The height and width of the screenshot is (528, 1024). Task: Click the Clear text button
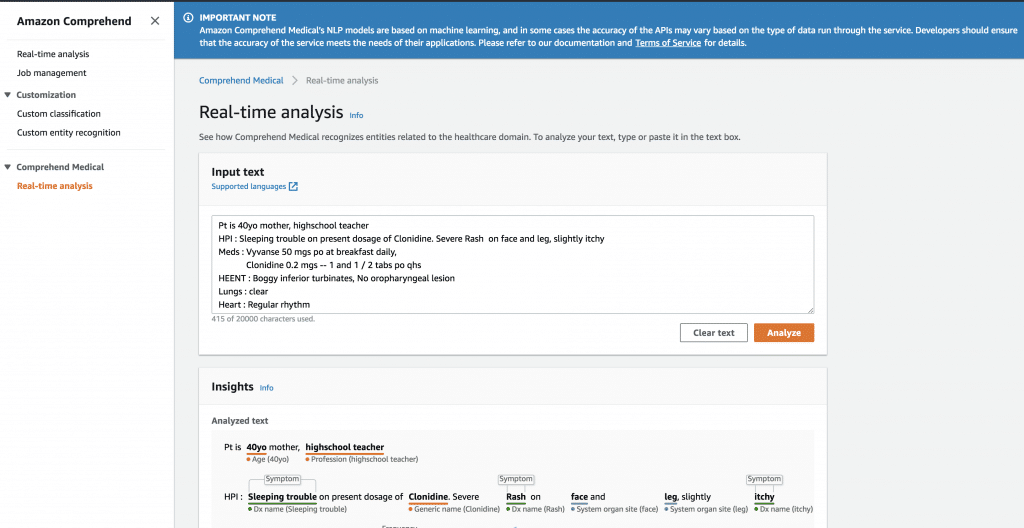click(x=714, y=333)
